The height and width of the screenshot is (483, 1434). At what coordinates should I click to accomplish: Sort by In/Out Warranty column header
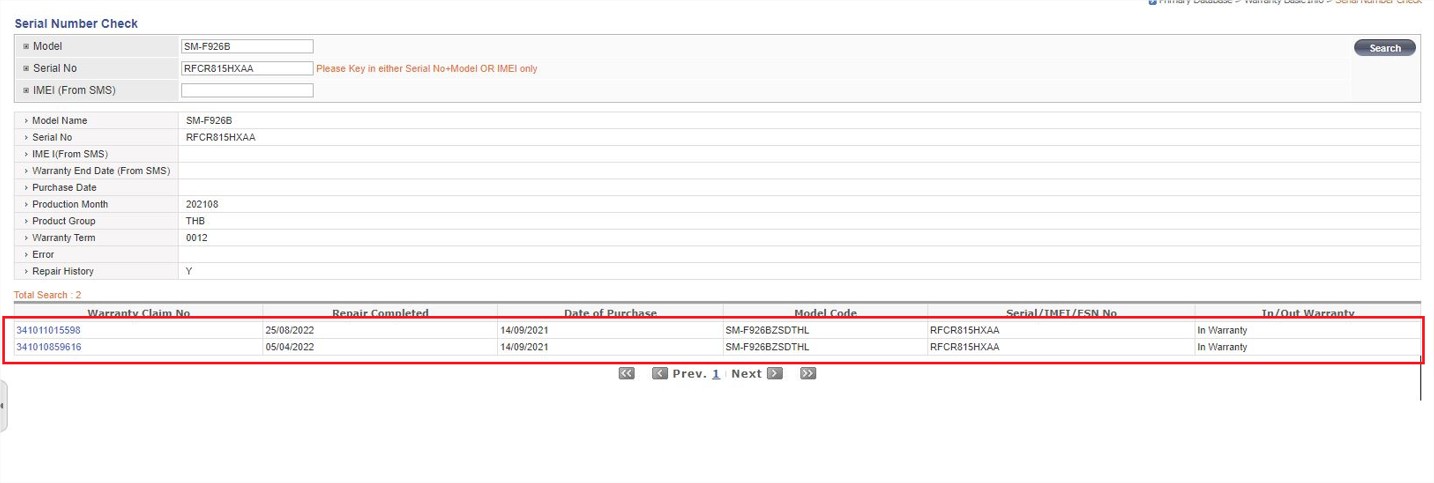[x=1307, y=313]
